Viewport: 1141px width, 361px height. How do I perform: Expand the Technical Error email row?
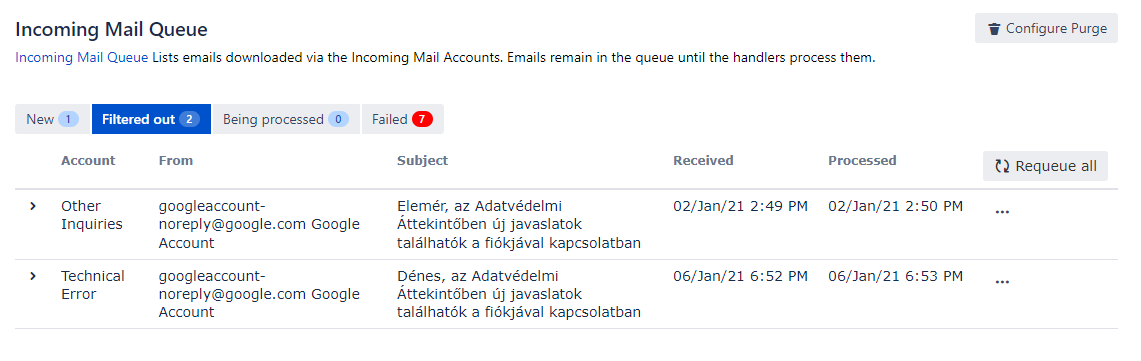[33, 276]
